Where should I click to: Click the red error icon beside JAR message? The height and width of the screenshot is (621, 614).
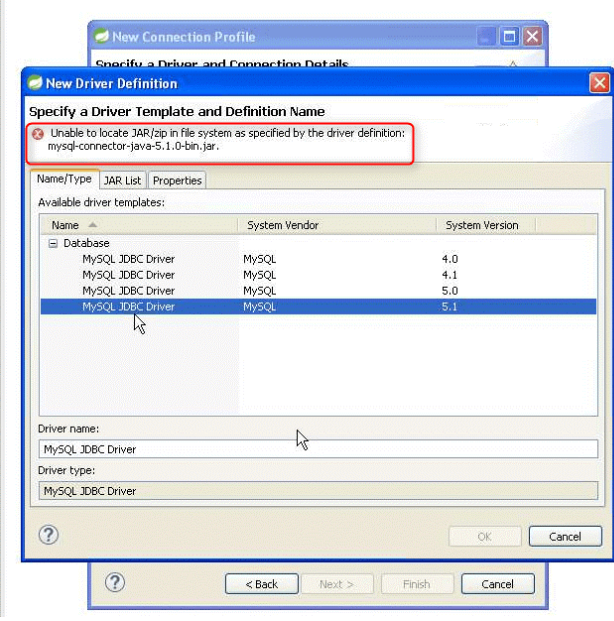38,134
